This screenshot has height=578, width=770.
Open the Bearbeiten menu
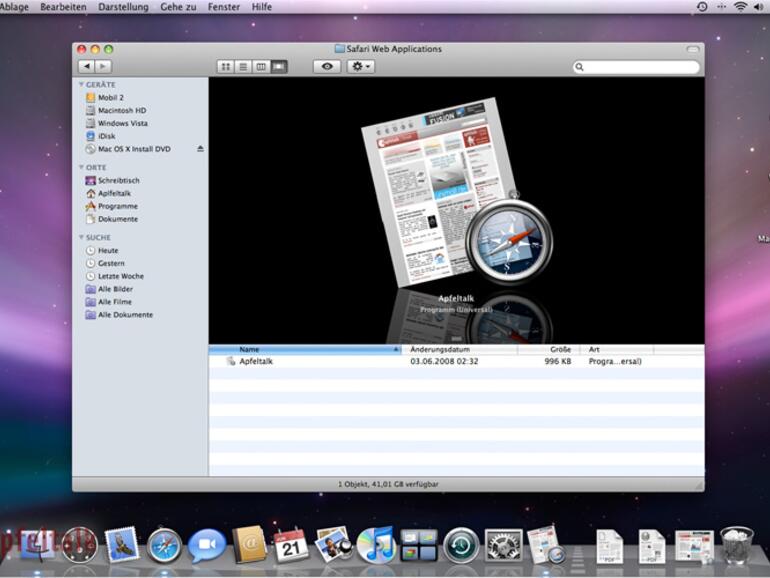pyautogui.click(x=63, y=7)
